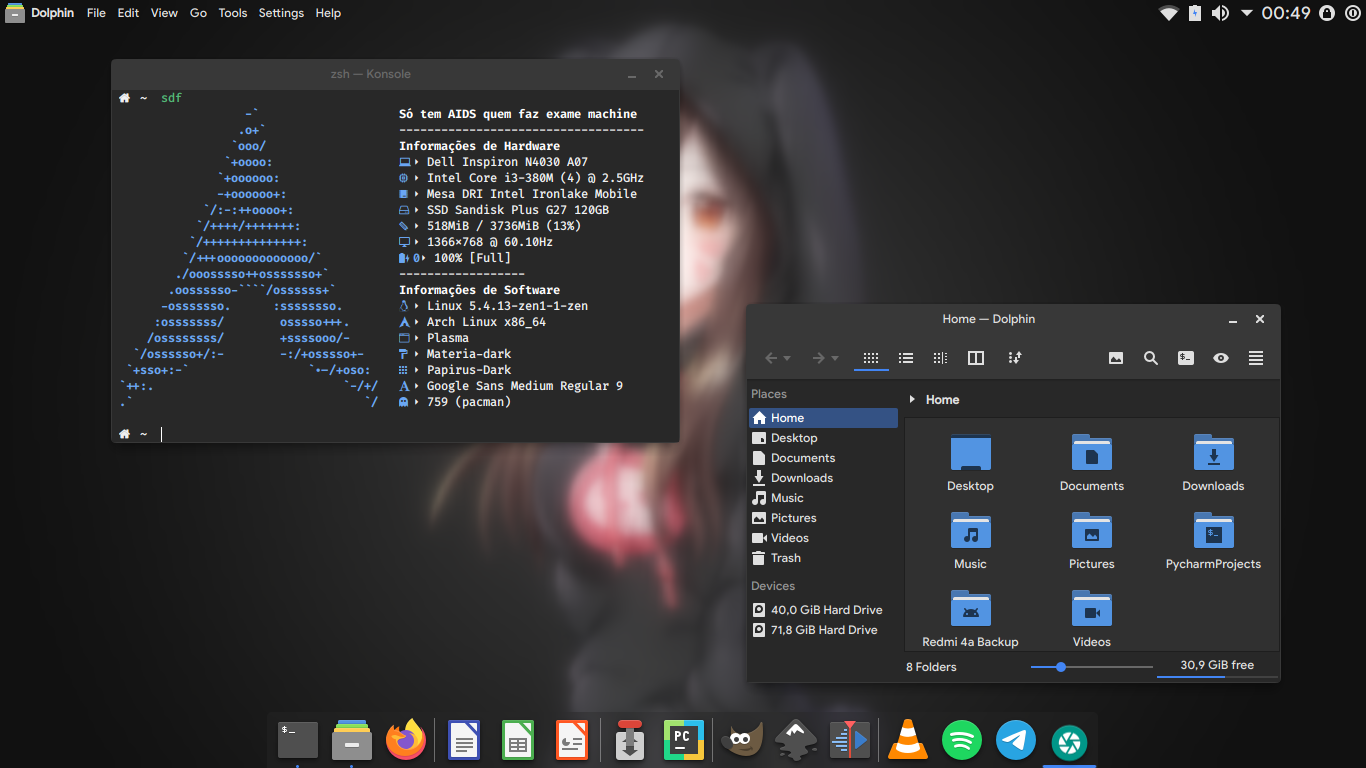The height and width of the screenshot is (768, 1366).
Task: Click the 00:49 clock
Action: click(1286, 13)
